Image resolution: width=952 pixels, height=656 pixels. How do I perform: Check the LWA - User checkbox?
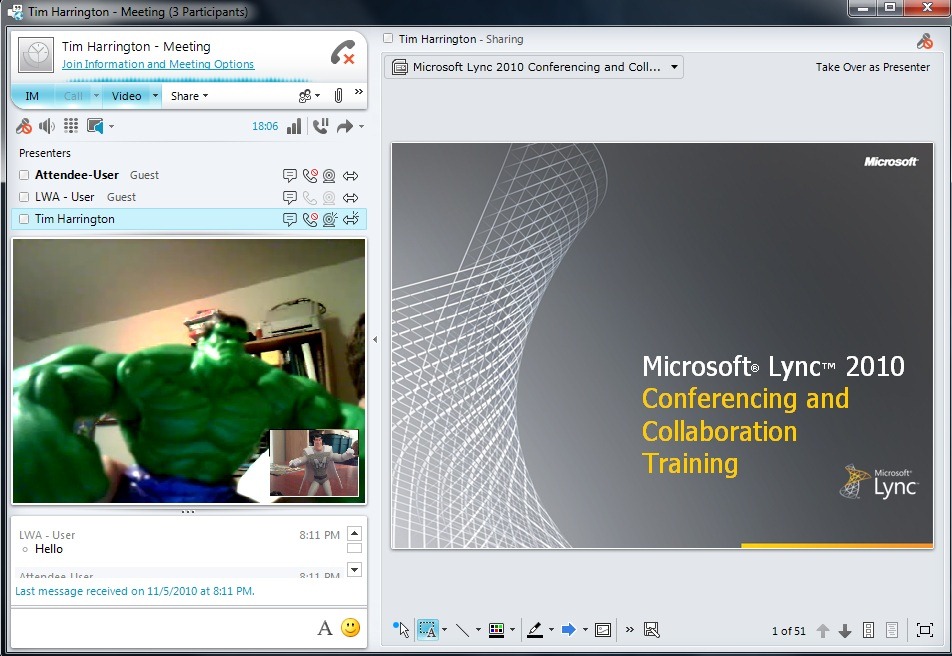click(24, 197)
